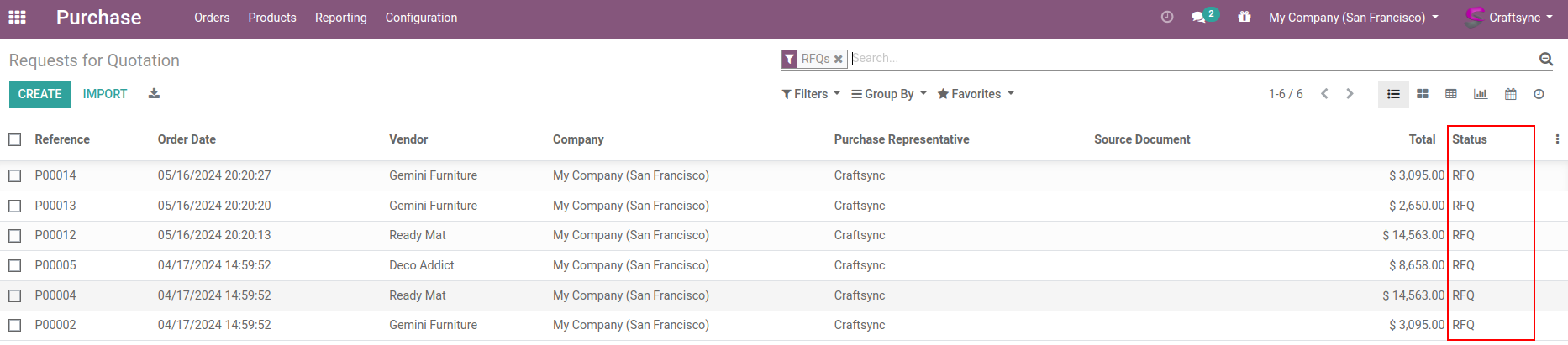Viewport: 1568px width, 345px height.
Task: Open the Favorites dropdown
Action: (x=976, y=94)
